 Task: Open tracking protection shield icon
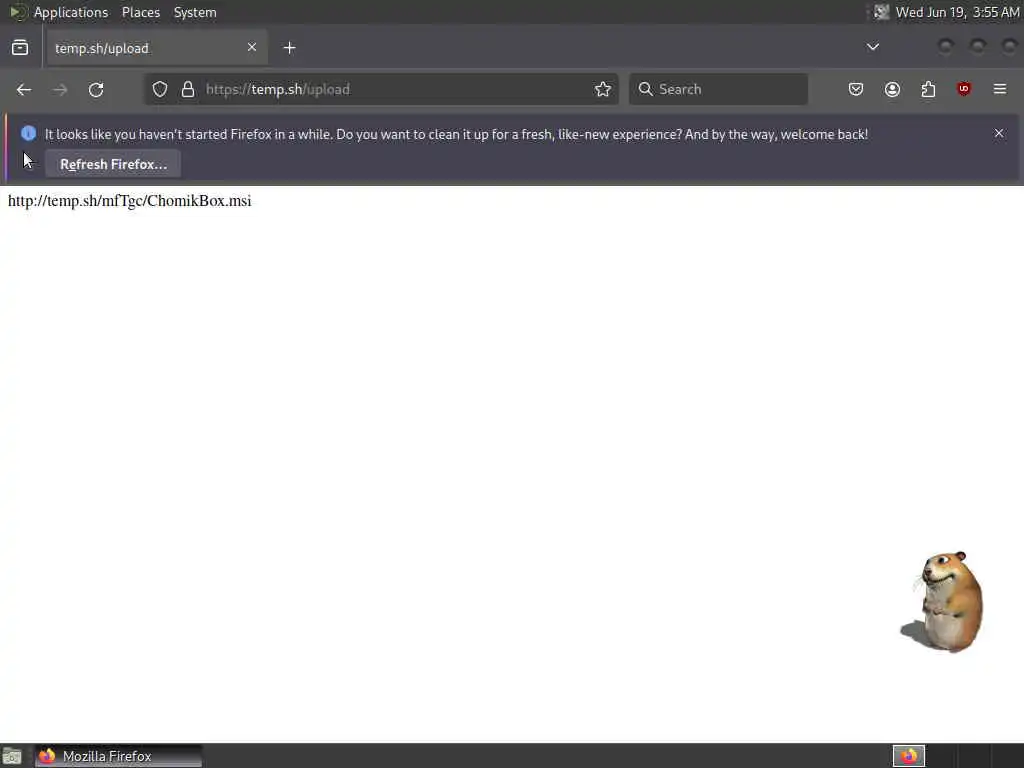point(160,89)
